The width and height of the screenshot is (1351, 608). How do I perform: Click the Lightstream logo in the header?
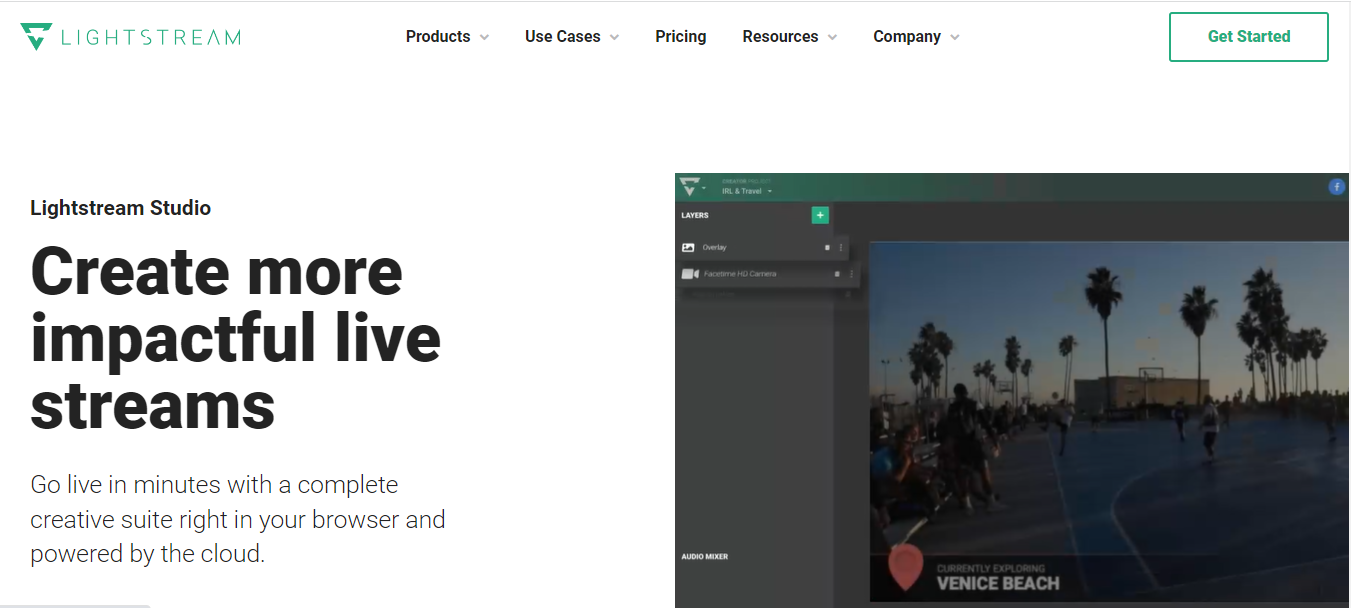click(x=131, y=37)
